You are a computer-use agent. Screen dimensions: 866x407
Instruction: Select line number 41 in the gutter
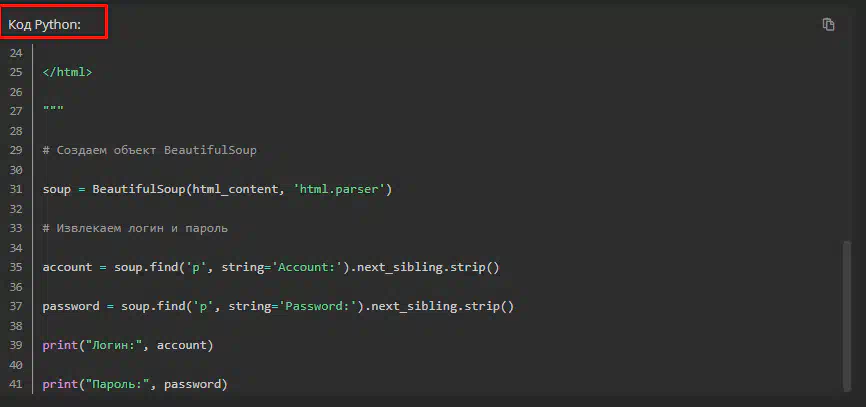click(x=16, y=384)
